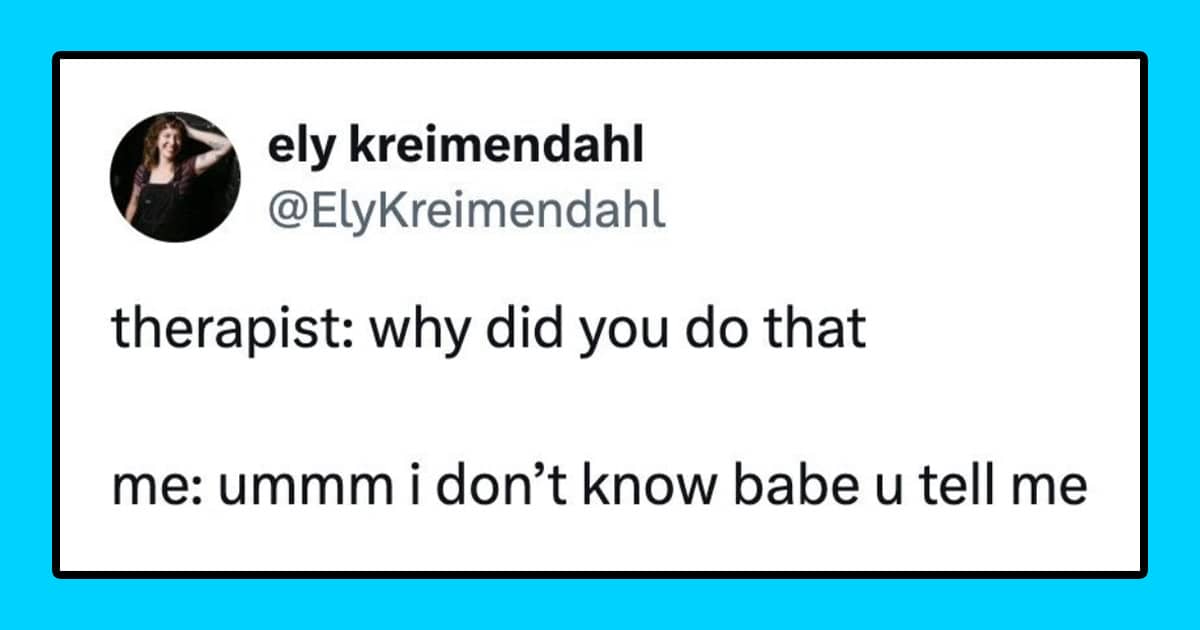Click the blank gap between the tweet lines
This screenshot has height=630, width=1200.
click(x=598, y=410)
